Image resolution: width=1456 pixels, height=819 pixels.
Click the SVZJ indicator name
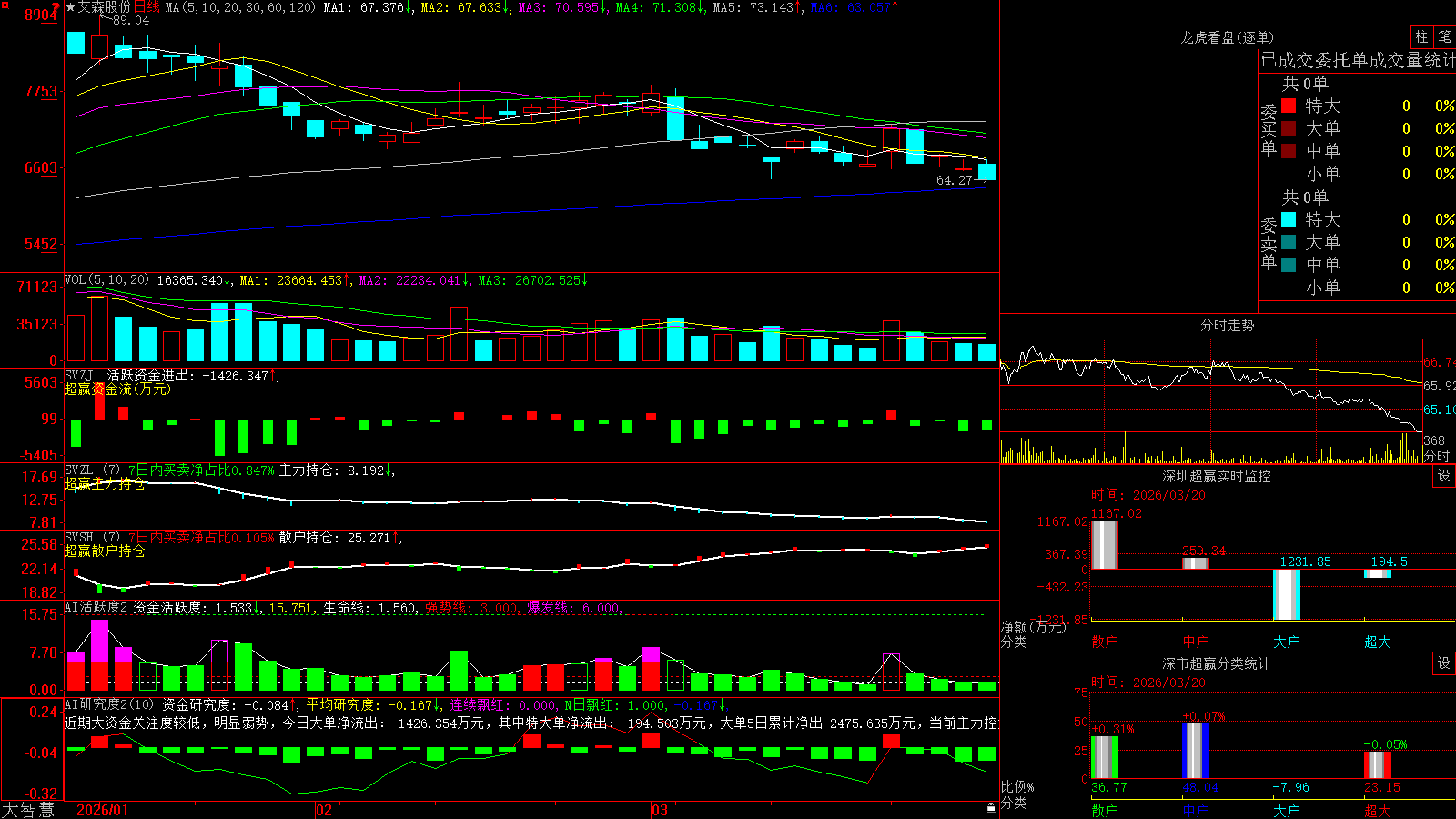[x=79, y=375]
